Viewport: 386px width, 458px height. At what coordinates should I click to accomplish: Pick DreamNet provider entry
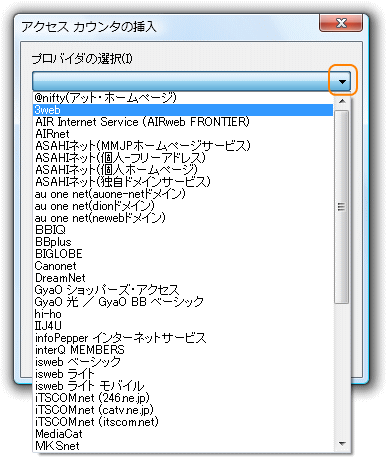pos(183,278)
